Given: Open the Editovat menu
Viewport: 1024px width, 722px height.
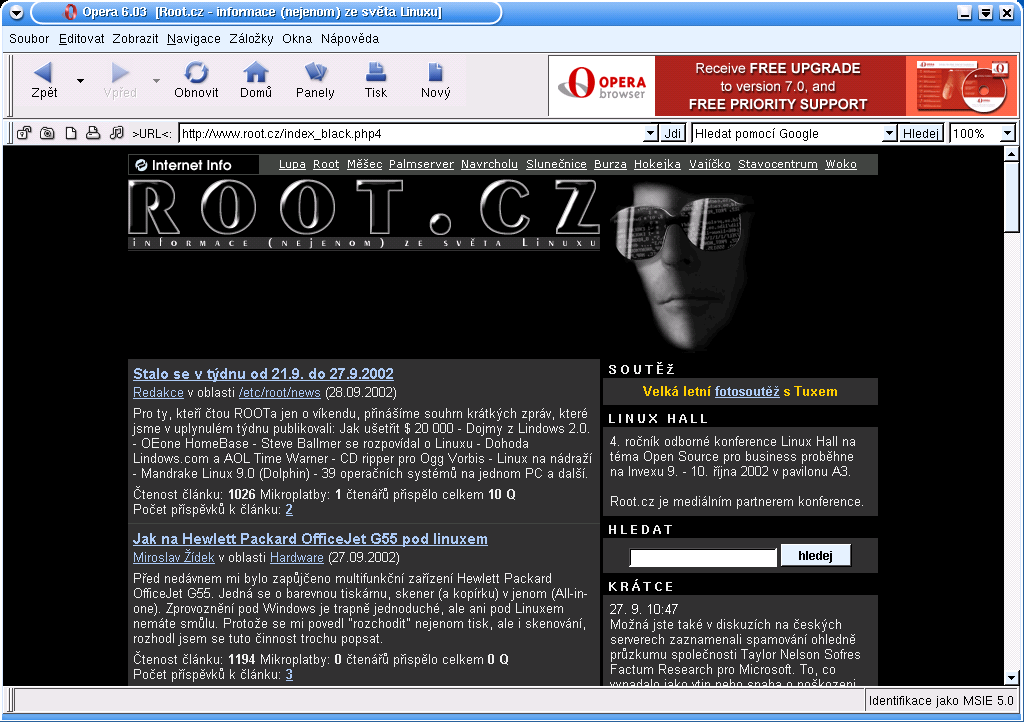Looking at the screenshot, I should tap(81, 39).
